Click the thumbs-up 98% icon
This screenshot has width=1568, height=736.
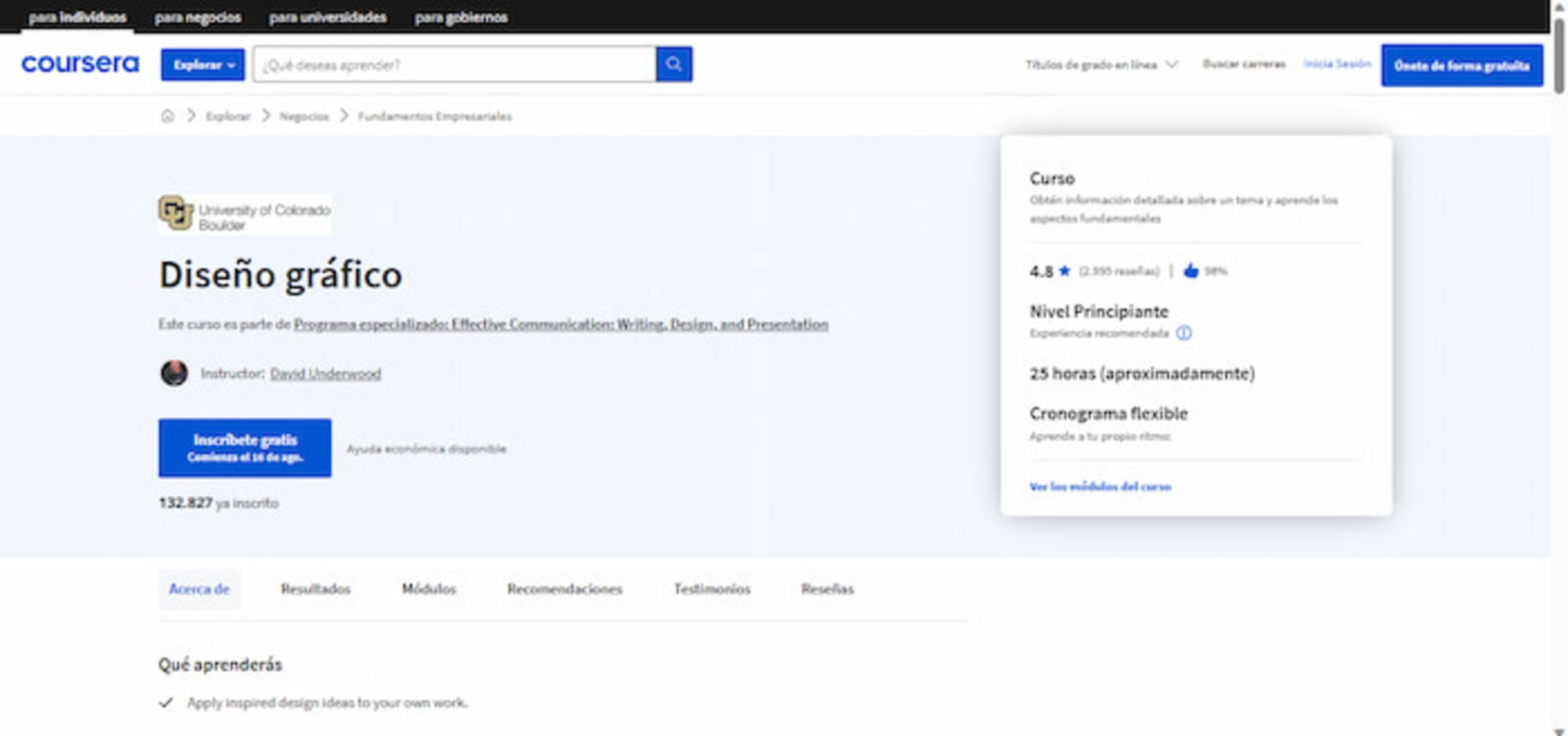(1191, 270)
